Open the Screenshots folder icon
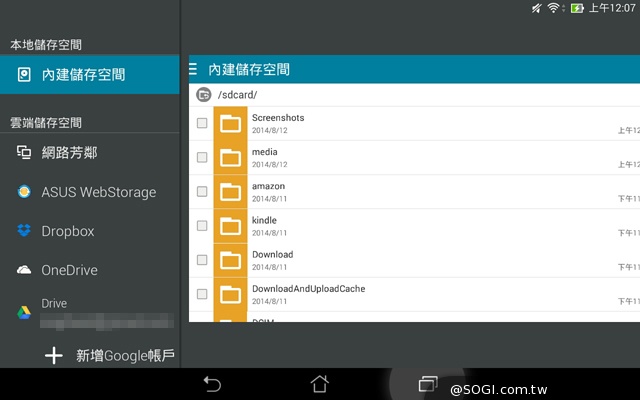This screenshot has height=400, width=640. click(230, 123)
